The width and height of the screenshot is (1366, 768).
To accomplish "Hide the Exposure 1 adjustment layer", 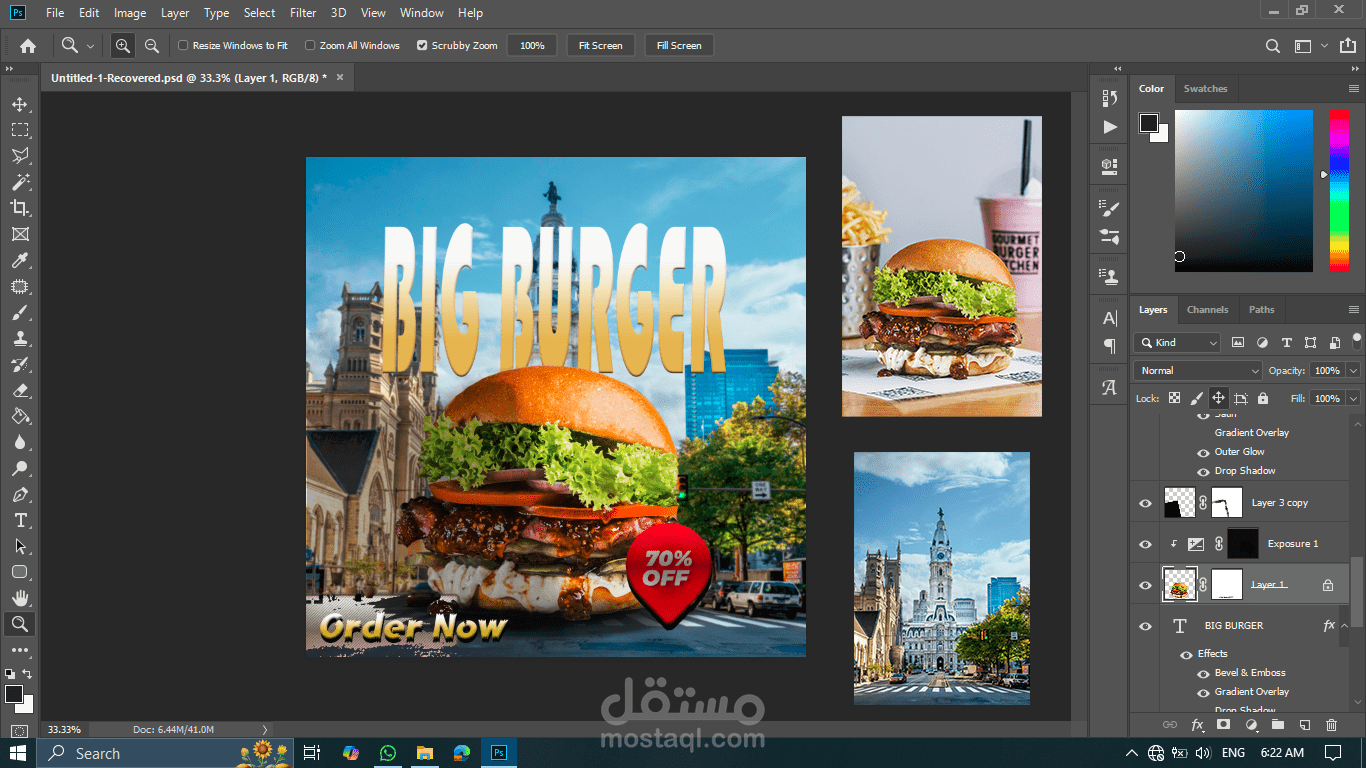I will (x=1146, y=544).
